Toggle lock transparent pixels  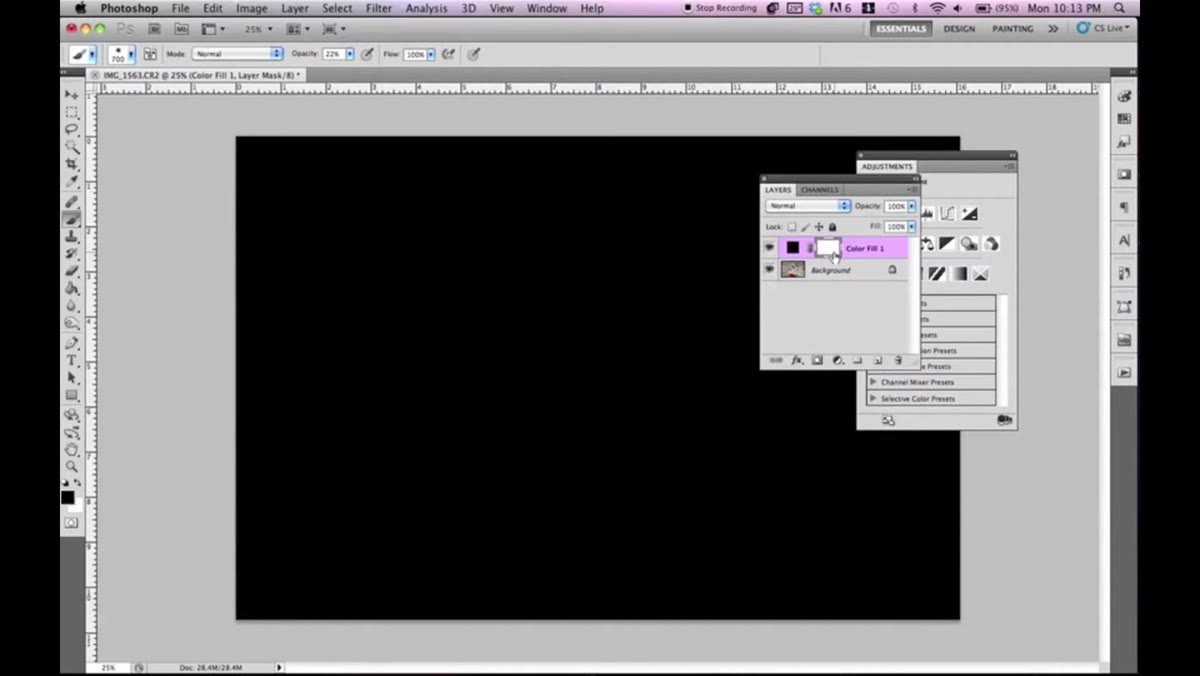click(x=792, y=227)
